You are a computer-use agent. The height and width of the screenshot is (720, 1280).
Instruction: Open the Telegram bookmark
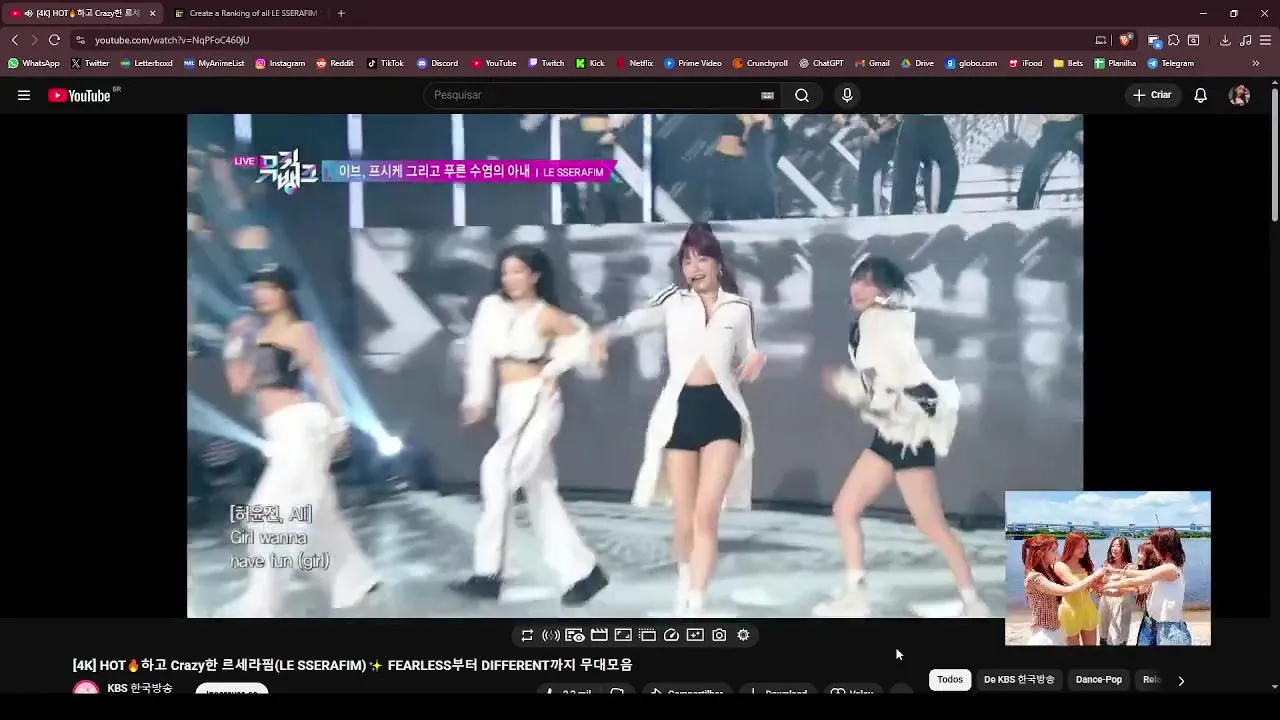tap(1171, 63)
